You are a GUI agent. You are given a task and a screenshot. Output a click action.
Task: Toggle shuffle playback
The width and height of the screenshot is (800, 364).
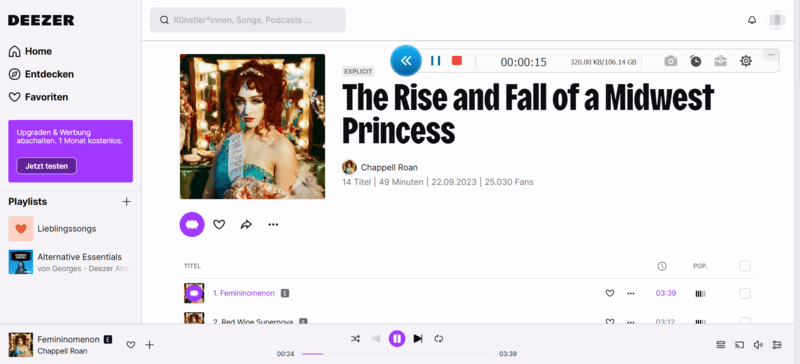[x=356, y=338]
